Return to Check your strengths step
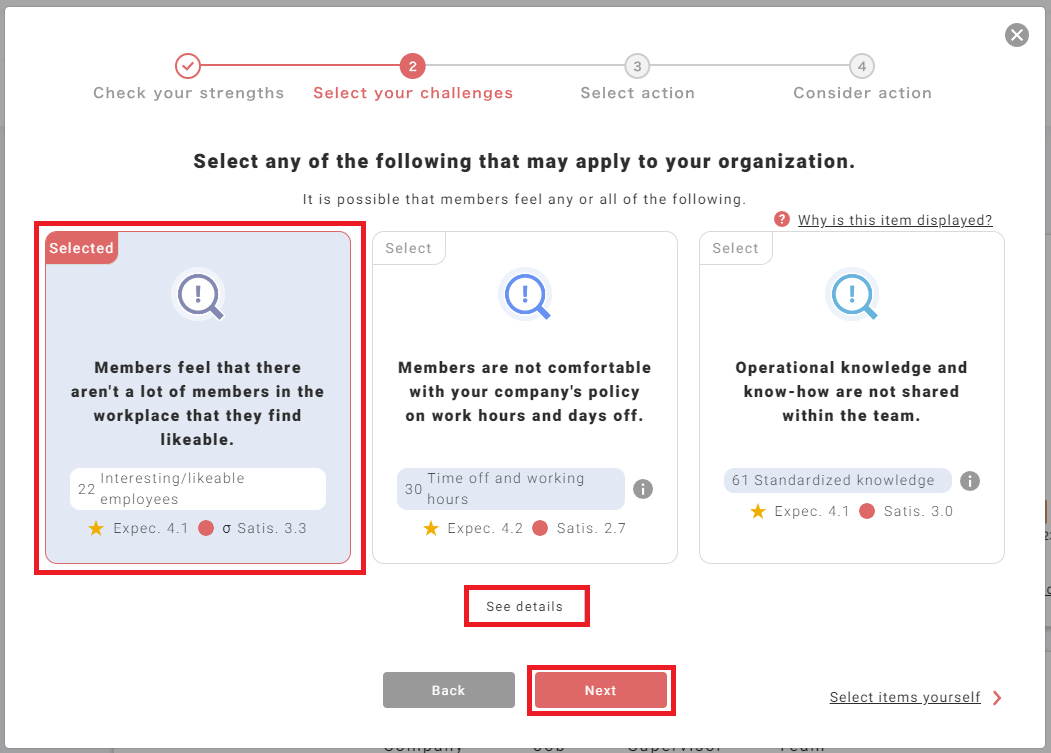The height and width of the screenshot is (753, 1051). click(189, 93)
